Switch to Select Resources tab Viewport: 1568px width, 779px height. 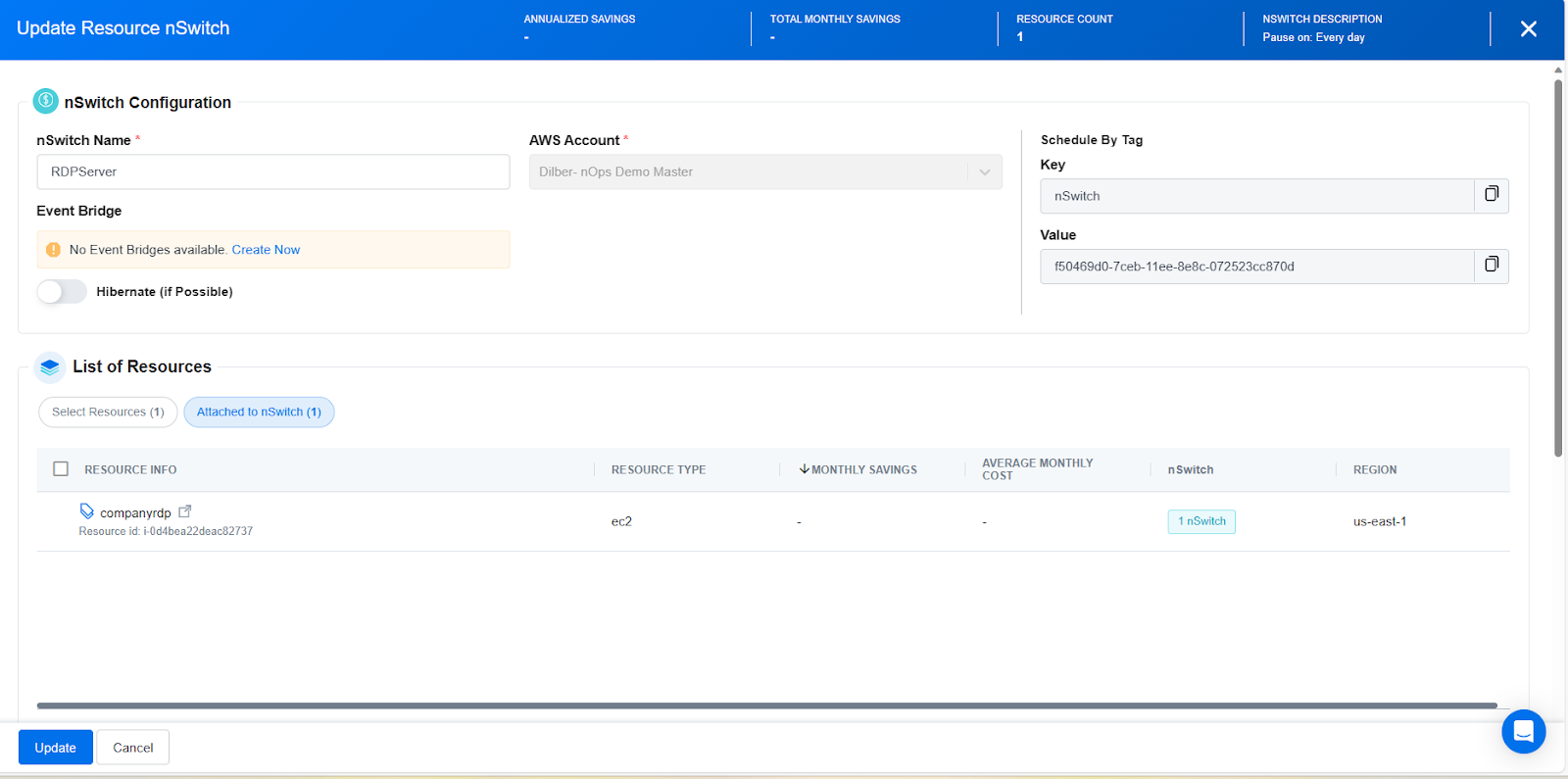(108, 413)
